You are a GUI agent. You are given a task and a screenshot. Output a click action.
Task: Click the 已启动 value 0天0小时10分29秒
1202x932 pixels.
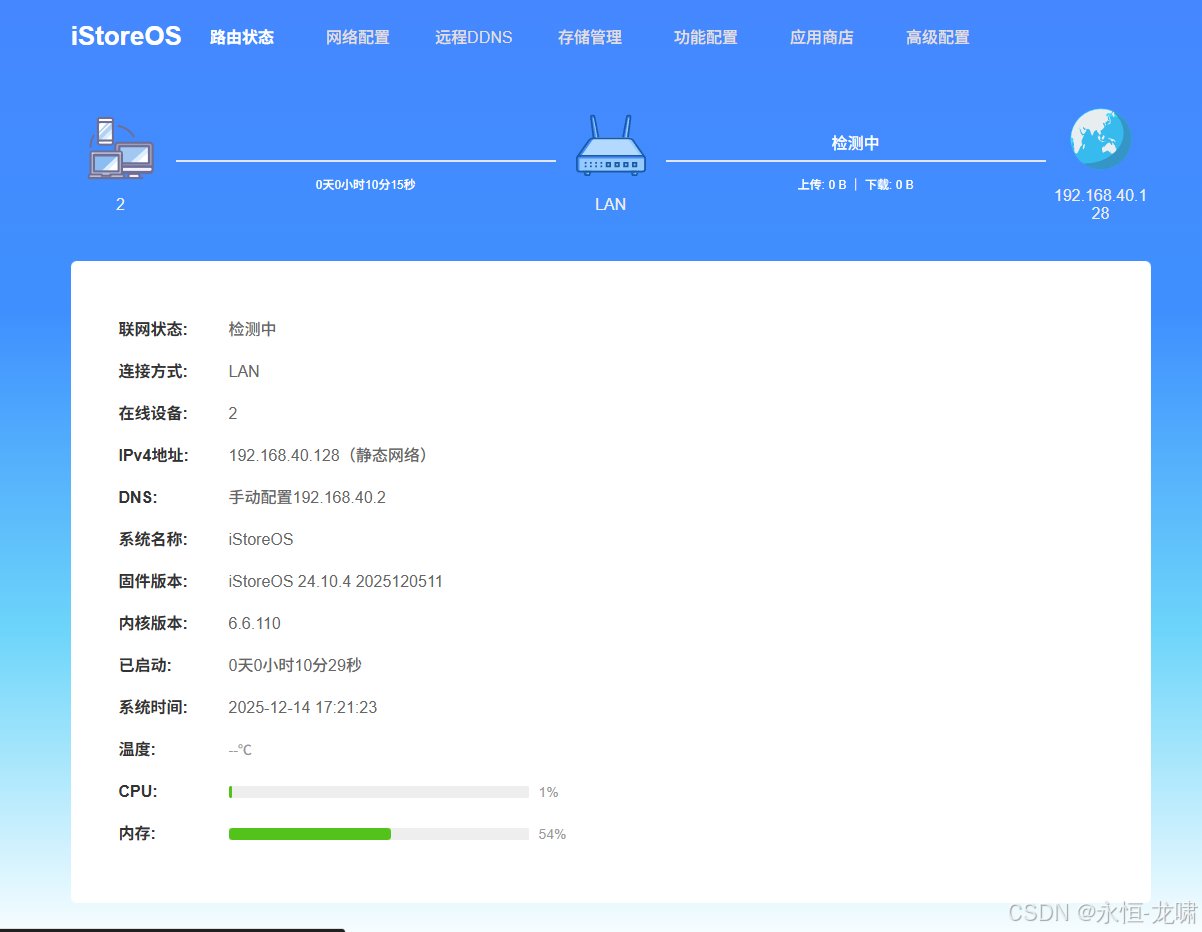(x=295, y=665)
